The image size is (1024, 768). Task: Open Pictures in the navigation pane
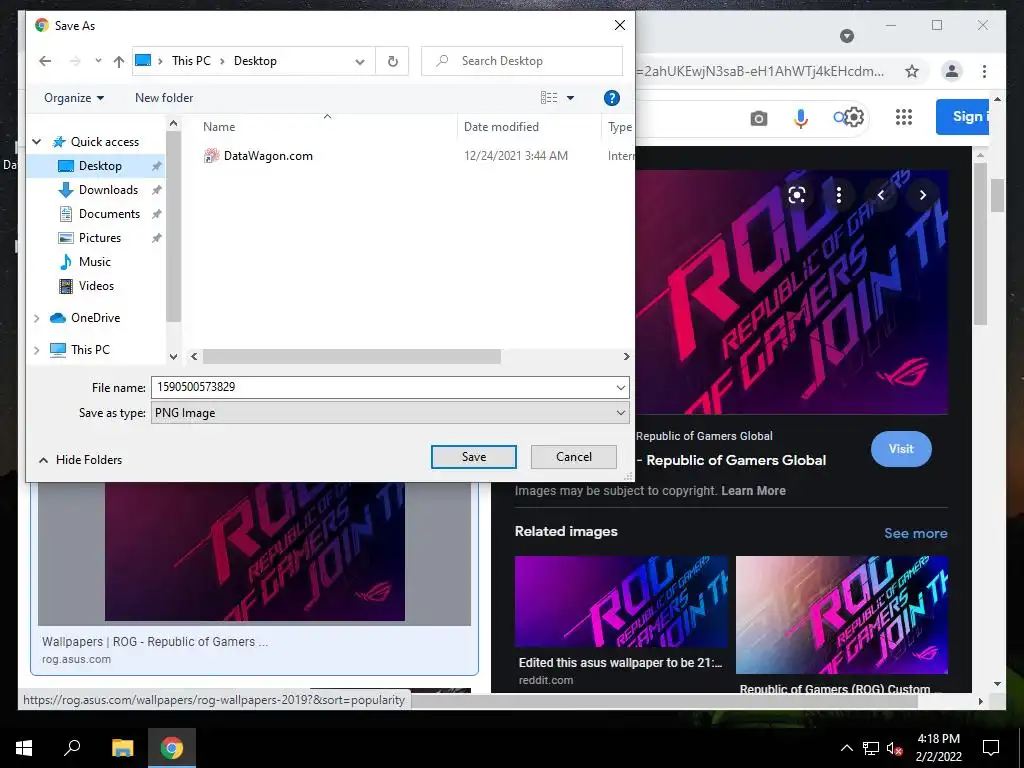[99, 238]
